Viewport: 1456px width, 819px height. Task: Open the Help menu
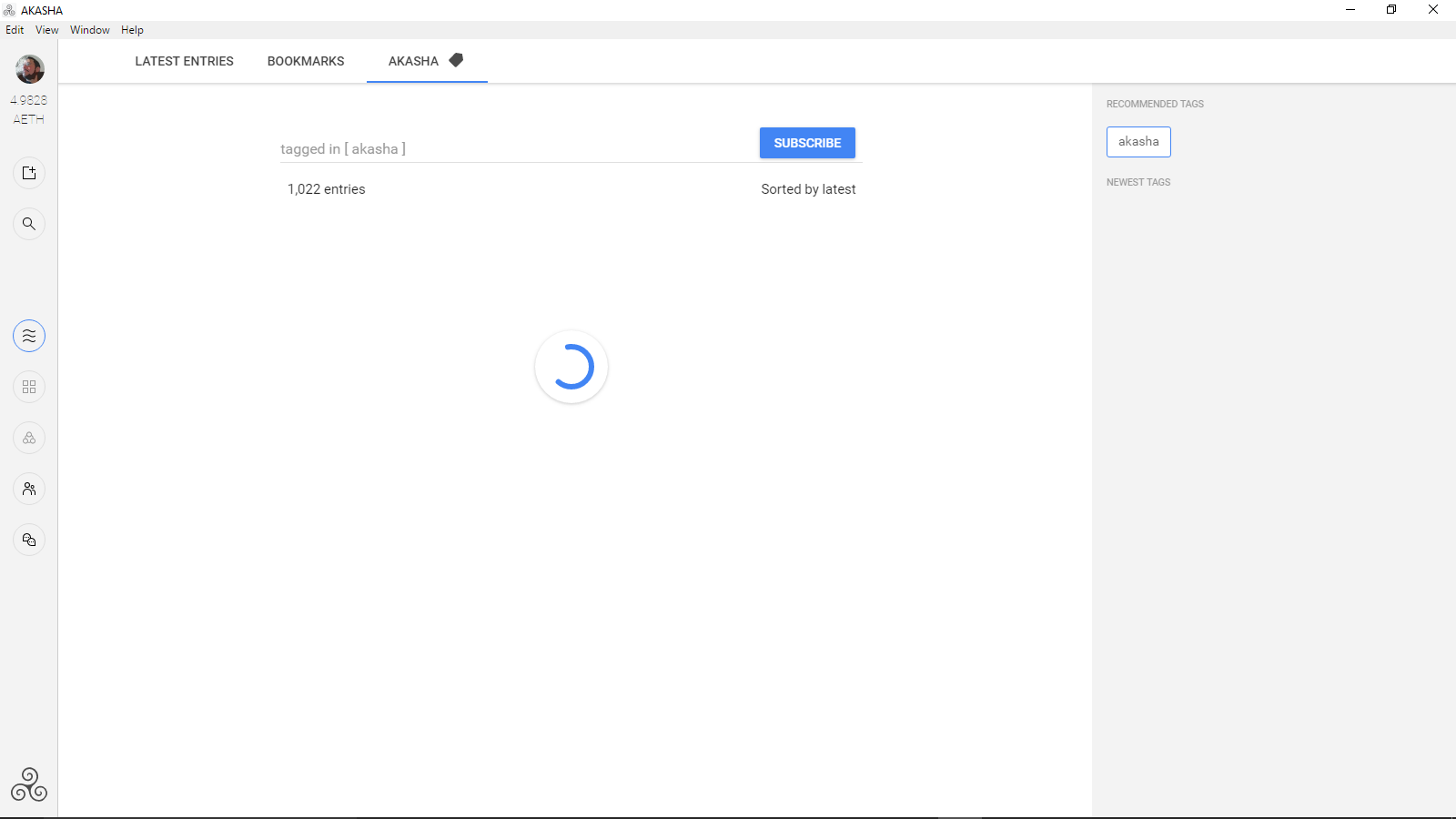click(132, 30)
